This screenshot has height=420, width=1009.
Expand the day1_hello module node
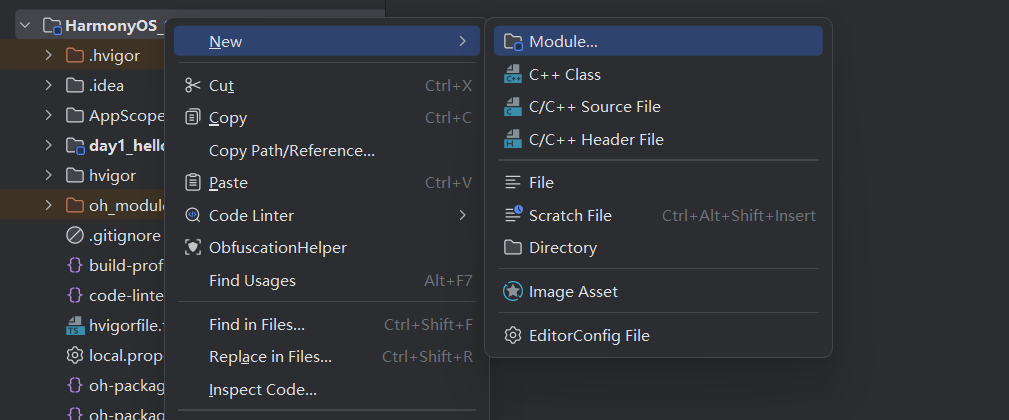click(x=48, y=145)
